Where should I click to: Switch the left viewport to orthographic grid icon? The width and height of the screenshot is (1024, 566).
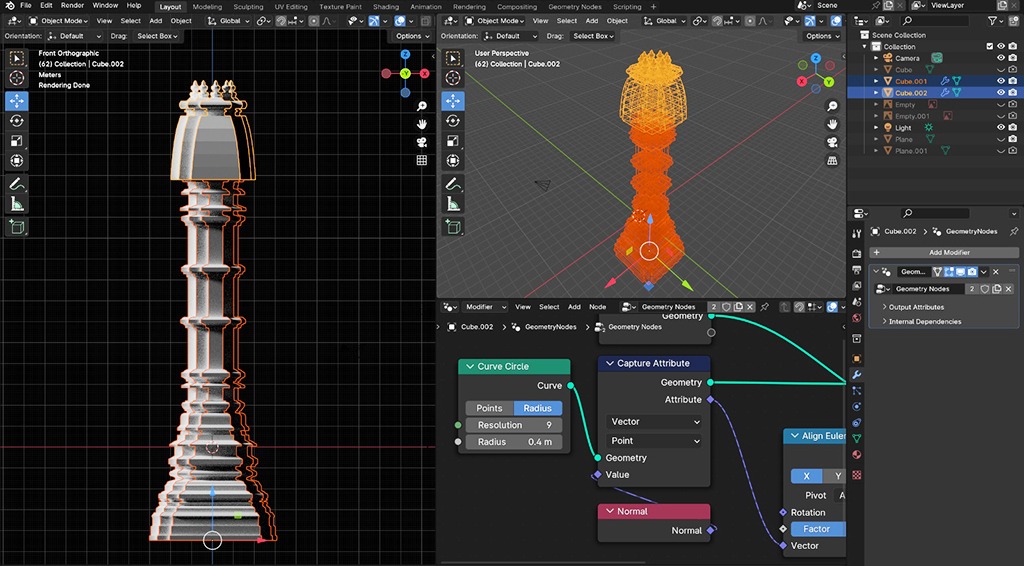click(422, 160)
